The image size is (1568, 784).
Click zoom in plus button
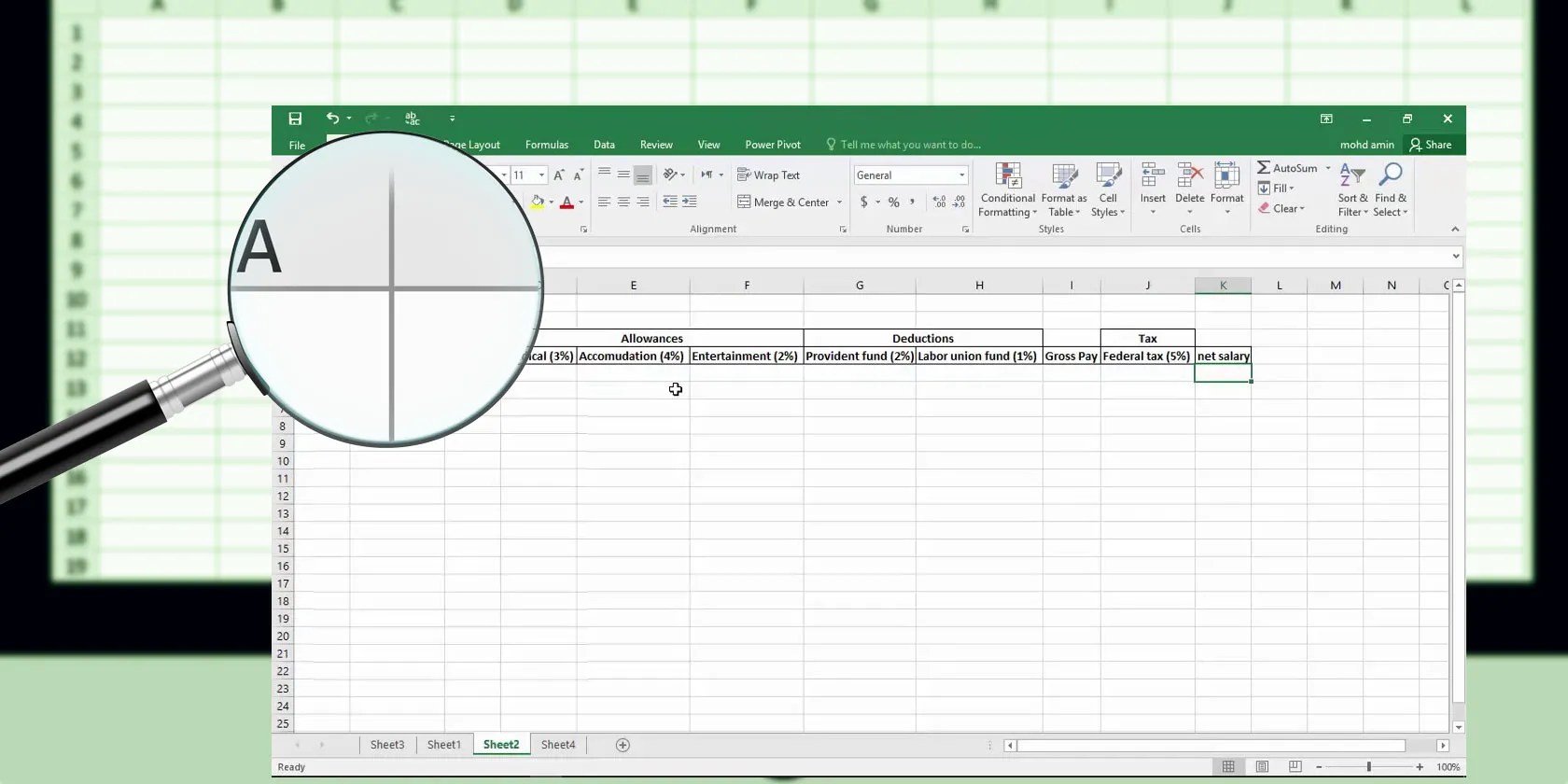[1420, 767]
